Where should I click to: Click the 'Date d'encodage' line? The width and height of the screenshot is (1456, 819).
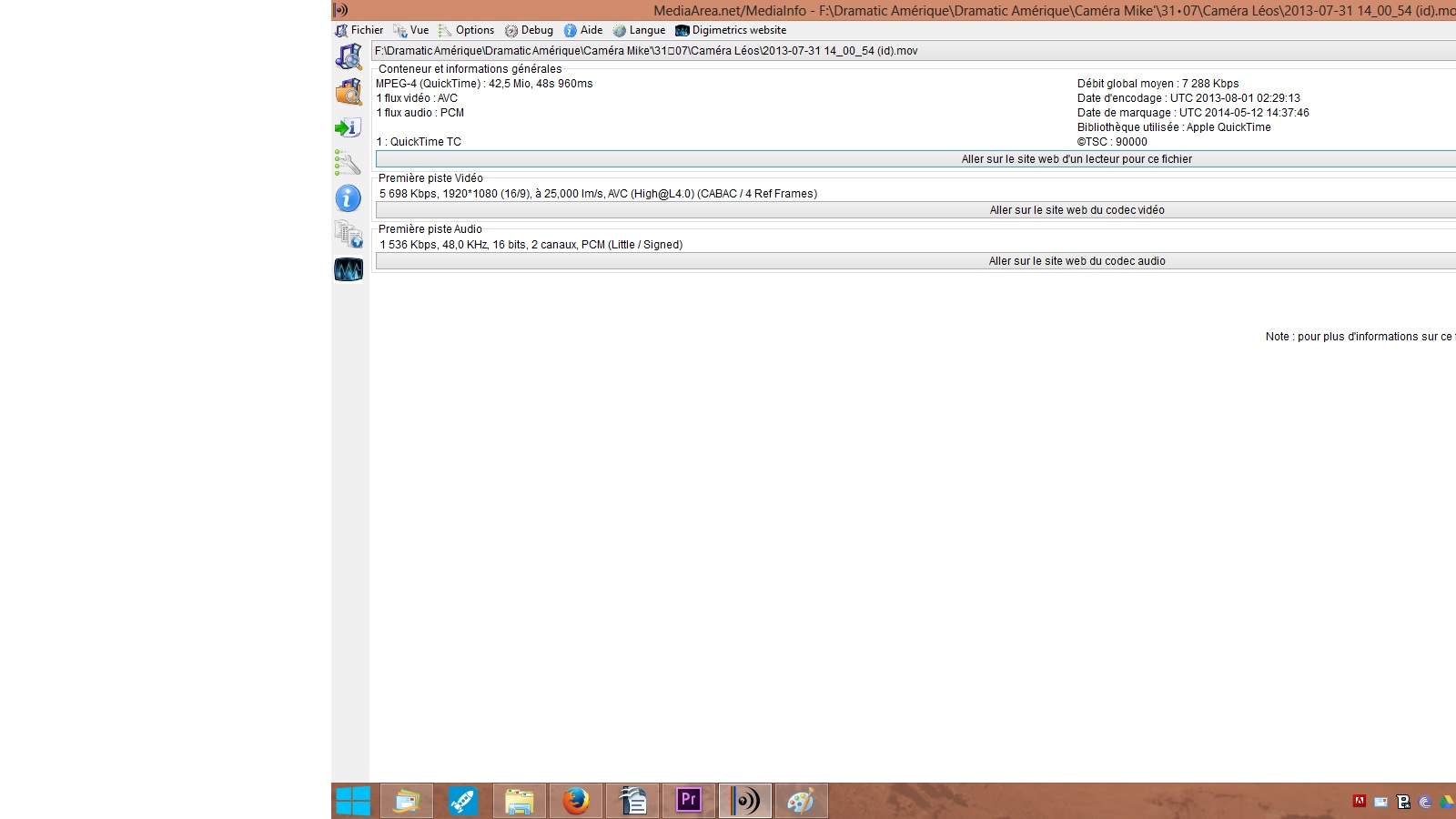click(1188, 98)
